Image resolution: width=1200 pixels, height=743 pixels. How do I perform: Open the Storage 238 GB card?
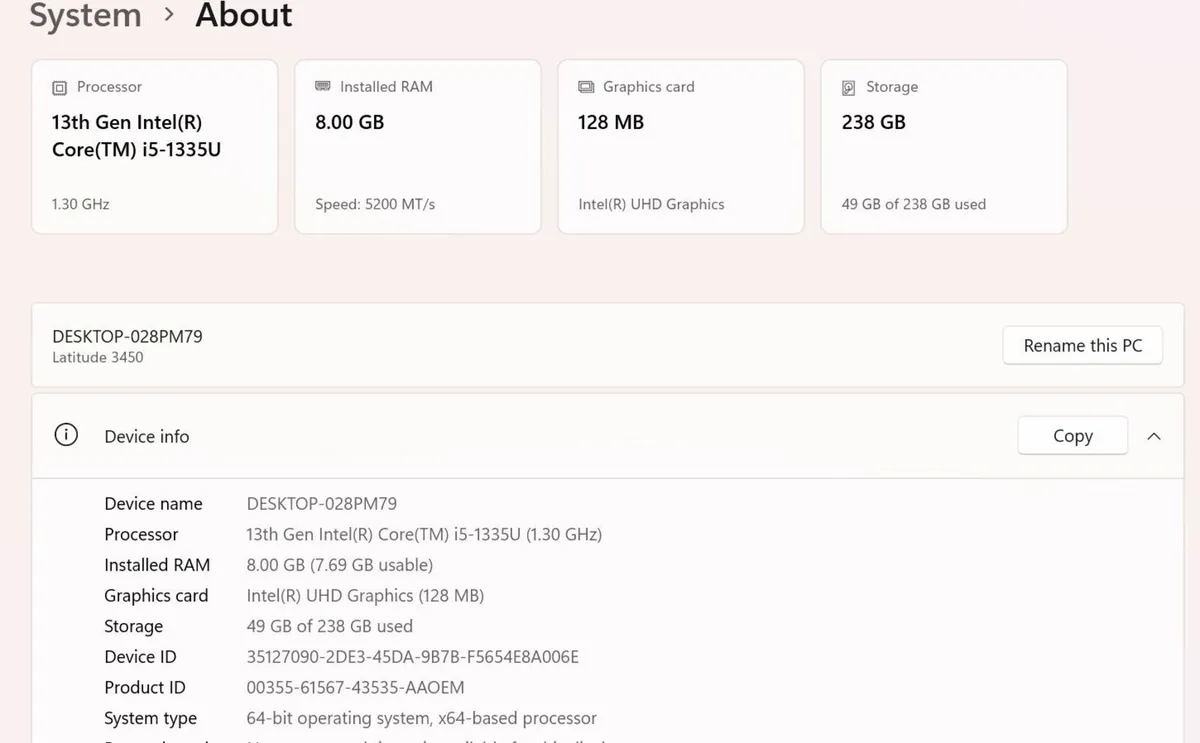point(944,147)
